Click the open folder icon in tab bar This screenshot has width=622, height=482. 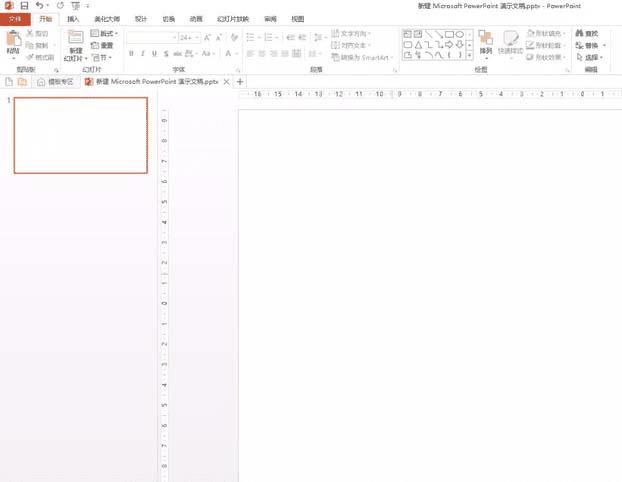click(22, 82)
